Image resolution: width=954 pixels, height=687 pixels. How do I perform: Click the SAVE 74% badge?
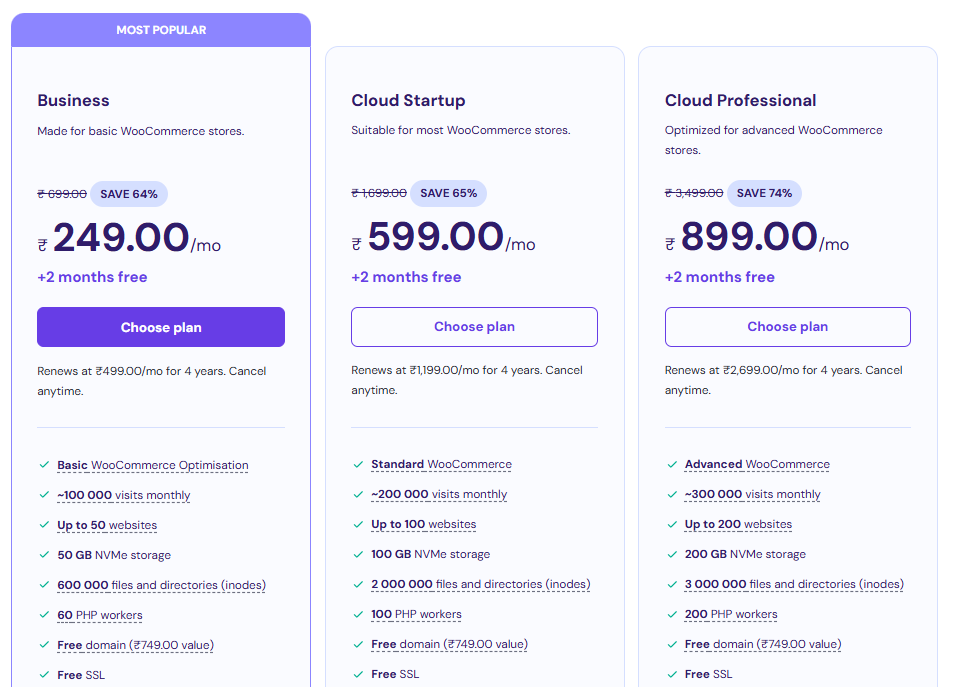click(x=764, y=193)
